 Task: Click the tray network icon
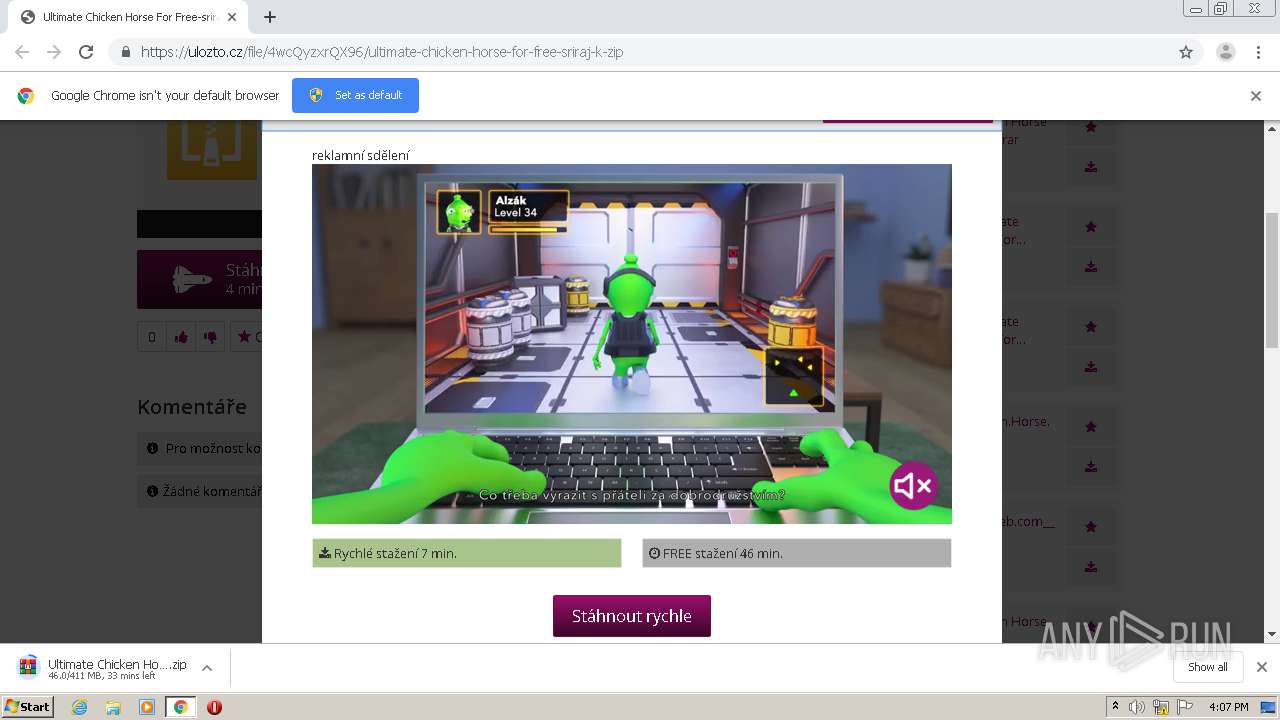click(x=1161, y=707)
